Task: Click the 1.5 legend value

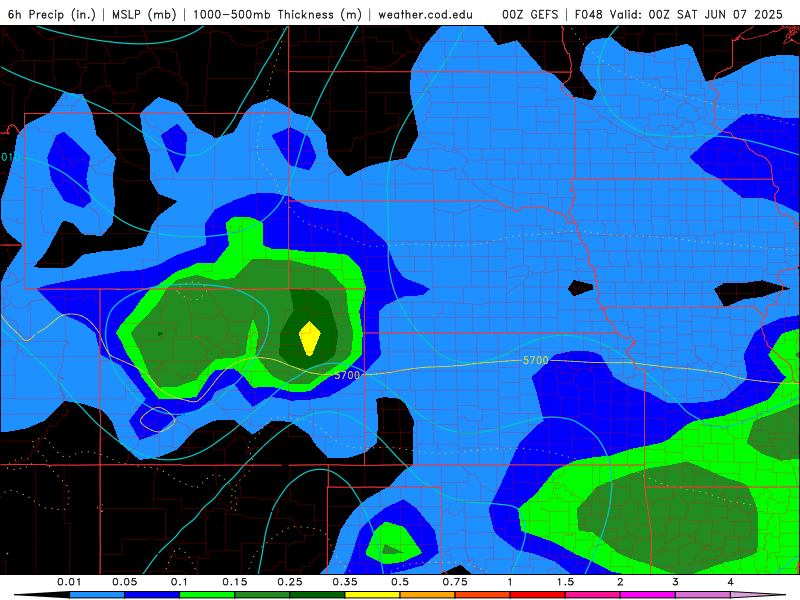Action: 565,582
